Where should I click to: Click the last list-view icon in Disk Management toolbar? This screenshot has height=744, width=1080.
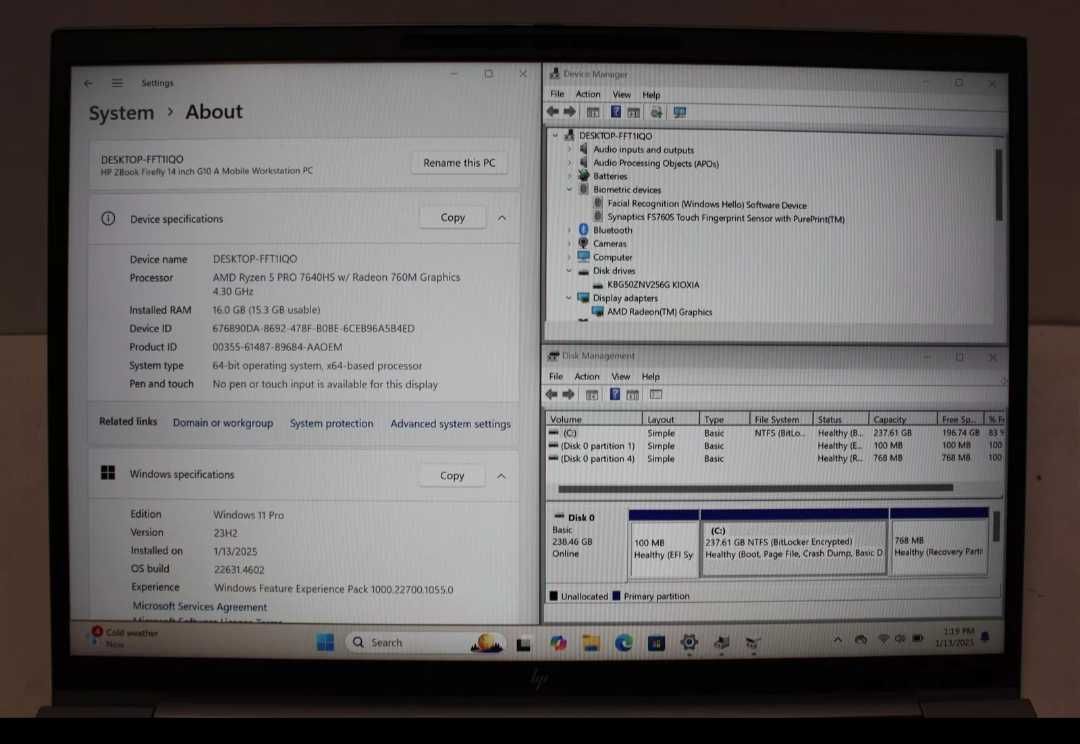656,395
